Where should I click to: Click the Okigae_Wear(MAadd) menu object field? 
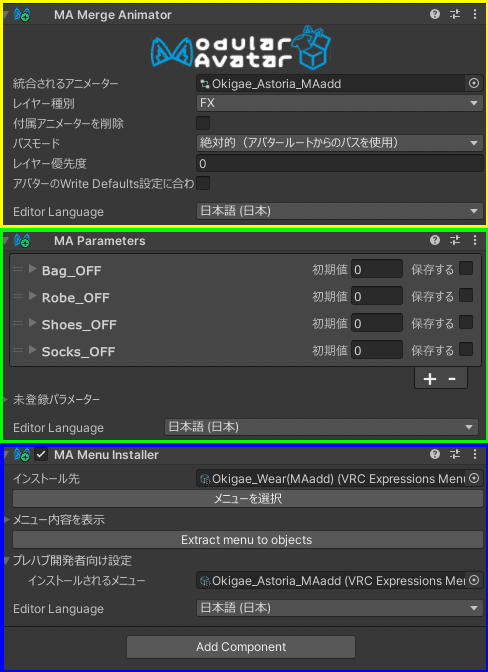click(x=331, y=478)
